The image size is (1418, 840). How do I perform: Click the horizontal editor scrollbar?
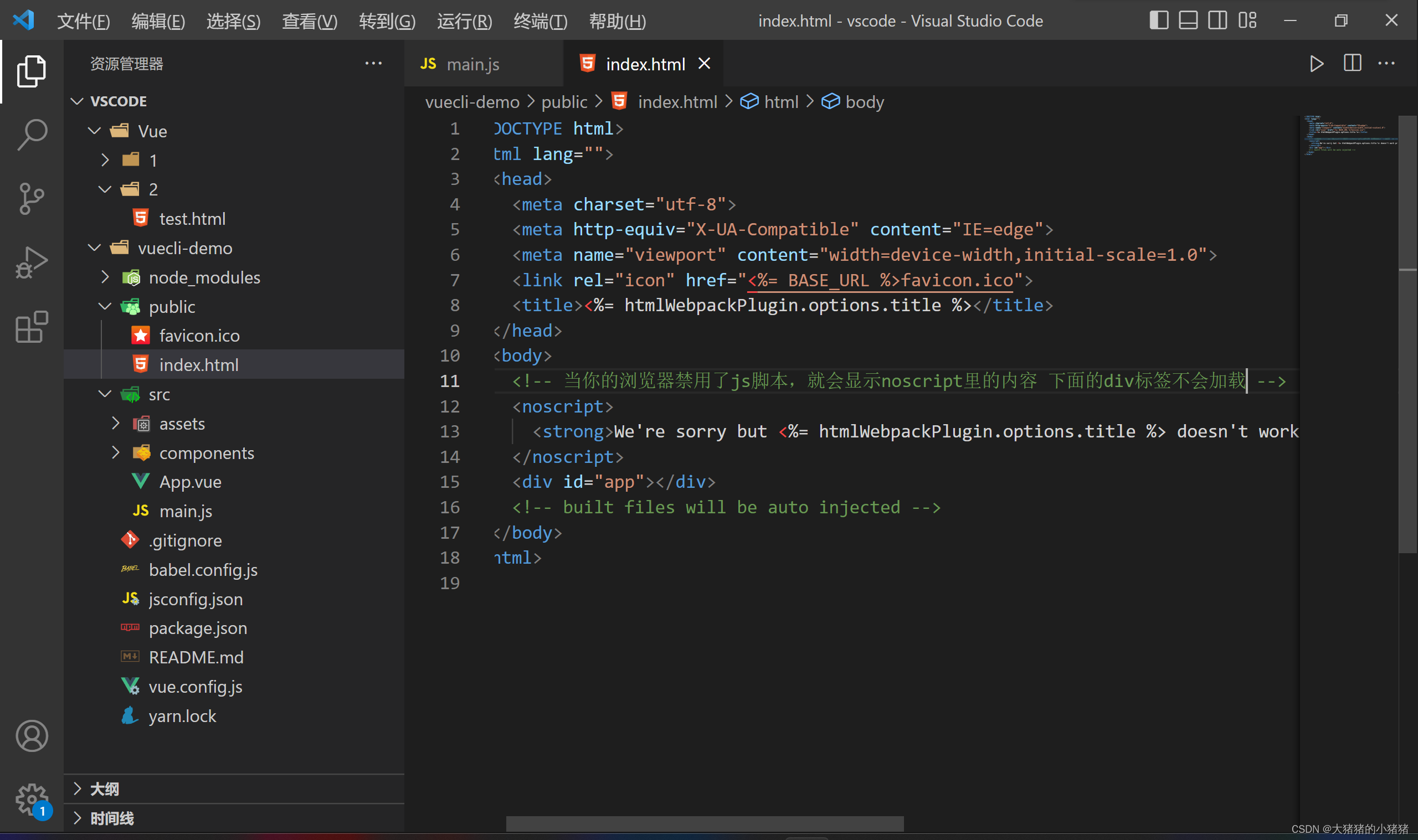[x=705, y=823]
